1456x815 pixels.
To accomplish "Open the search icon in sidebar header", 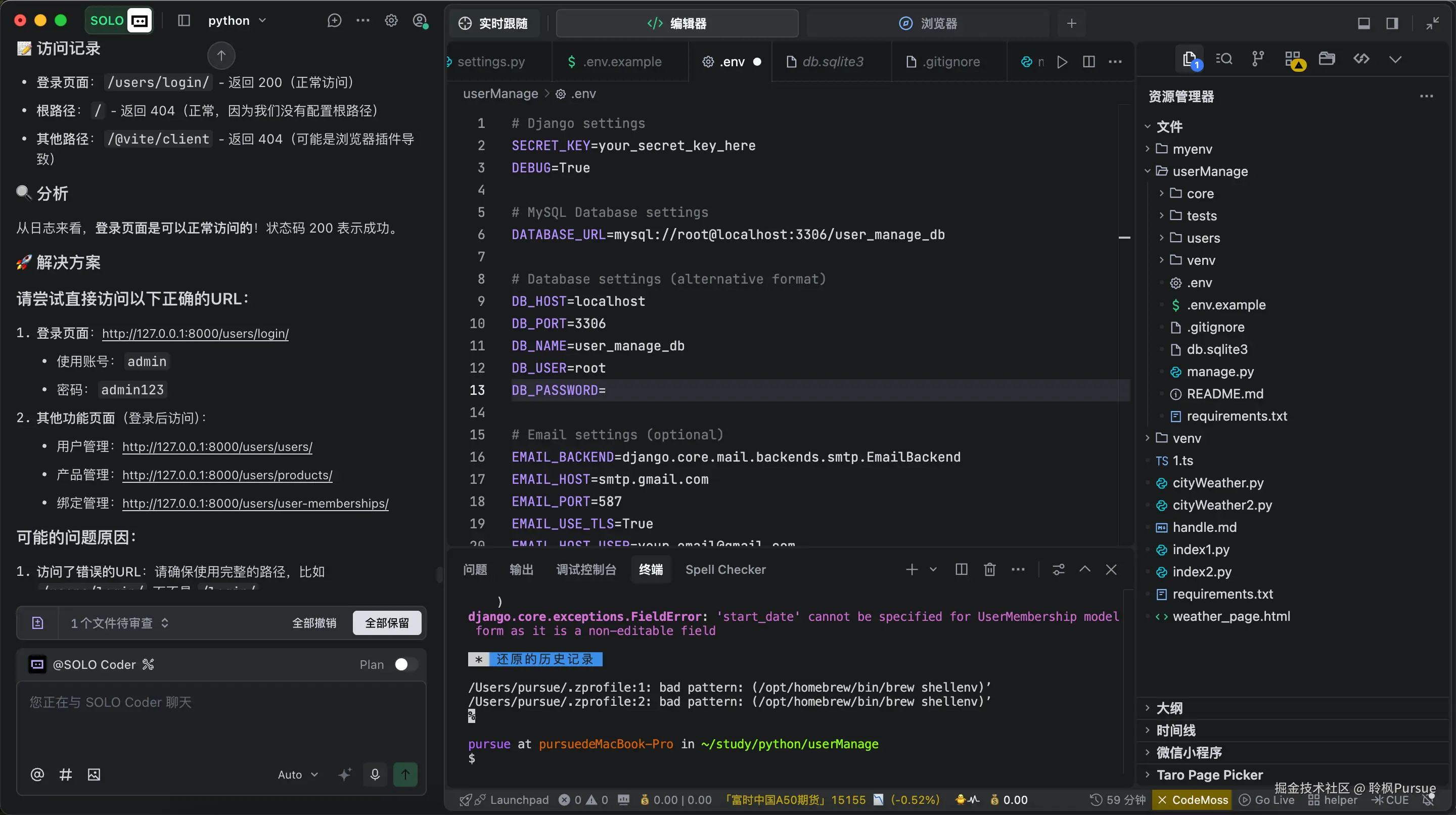I will coord(1223,59).
